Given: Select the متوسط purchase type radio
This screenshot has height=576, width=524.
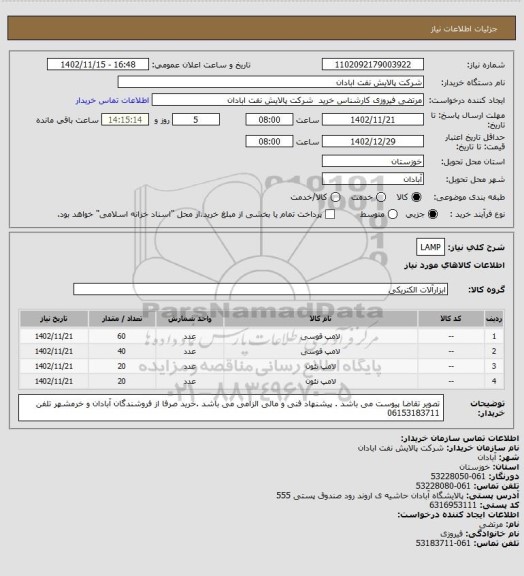Looking at the screenshot, I should [393, 214].
